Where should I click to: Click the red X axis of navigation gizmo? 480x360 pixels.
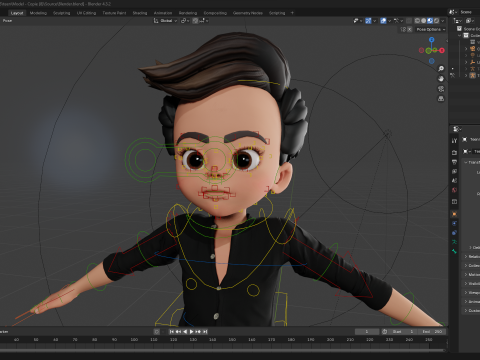(x=442, y=51)
